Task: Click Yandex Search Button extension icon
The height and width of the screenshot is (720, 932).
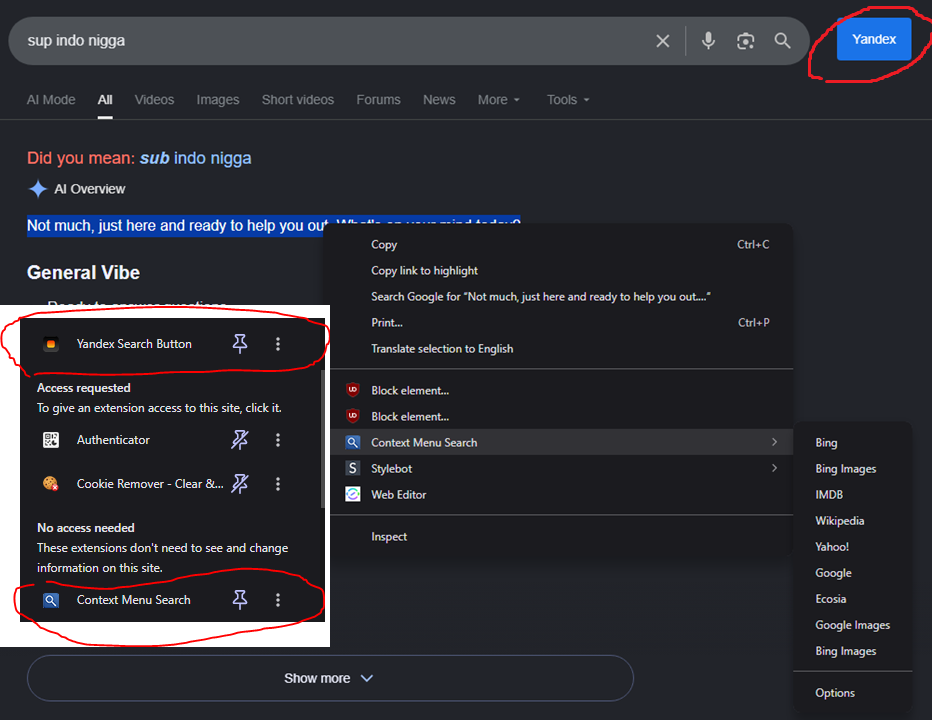Action: point(51,344)
